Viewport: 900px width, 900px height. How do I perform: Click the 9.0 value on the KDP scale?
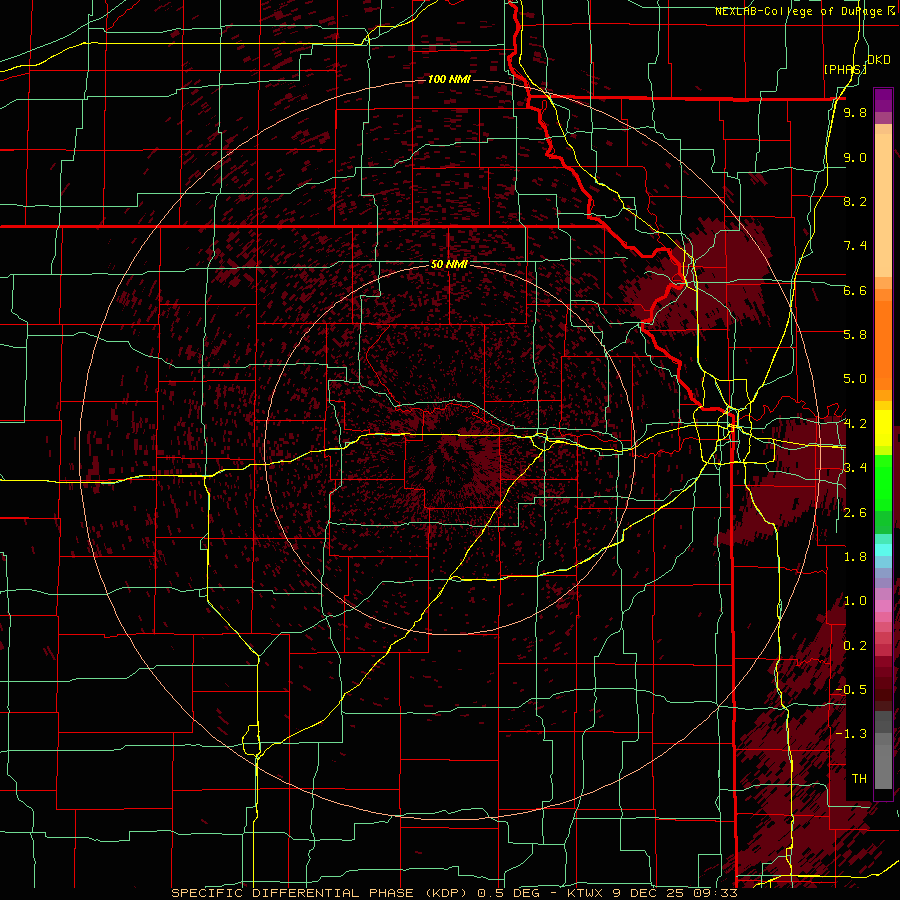click(x=855, y=158)
